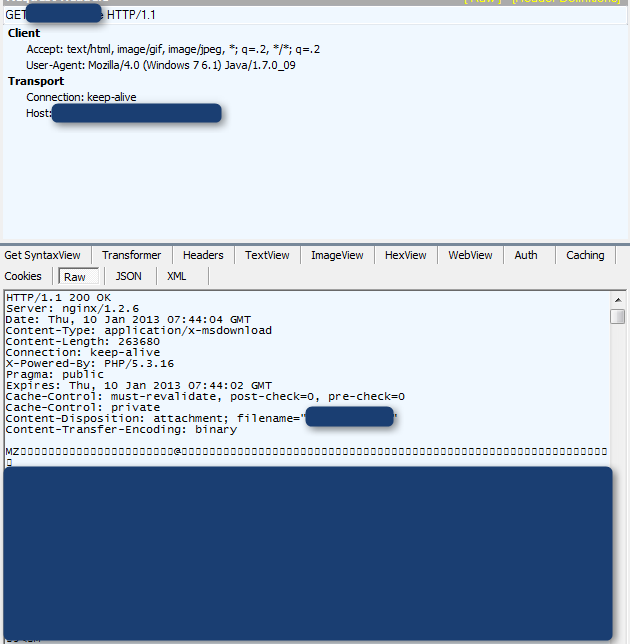Viewport: 630px width, 644px height.
Task: Open the HexView tab
Action: coord(405,255)
